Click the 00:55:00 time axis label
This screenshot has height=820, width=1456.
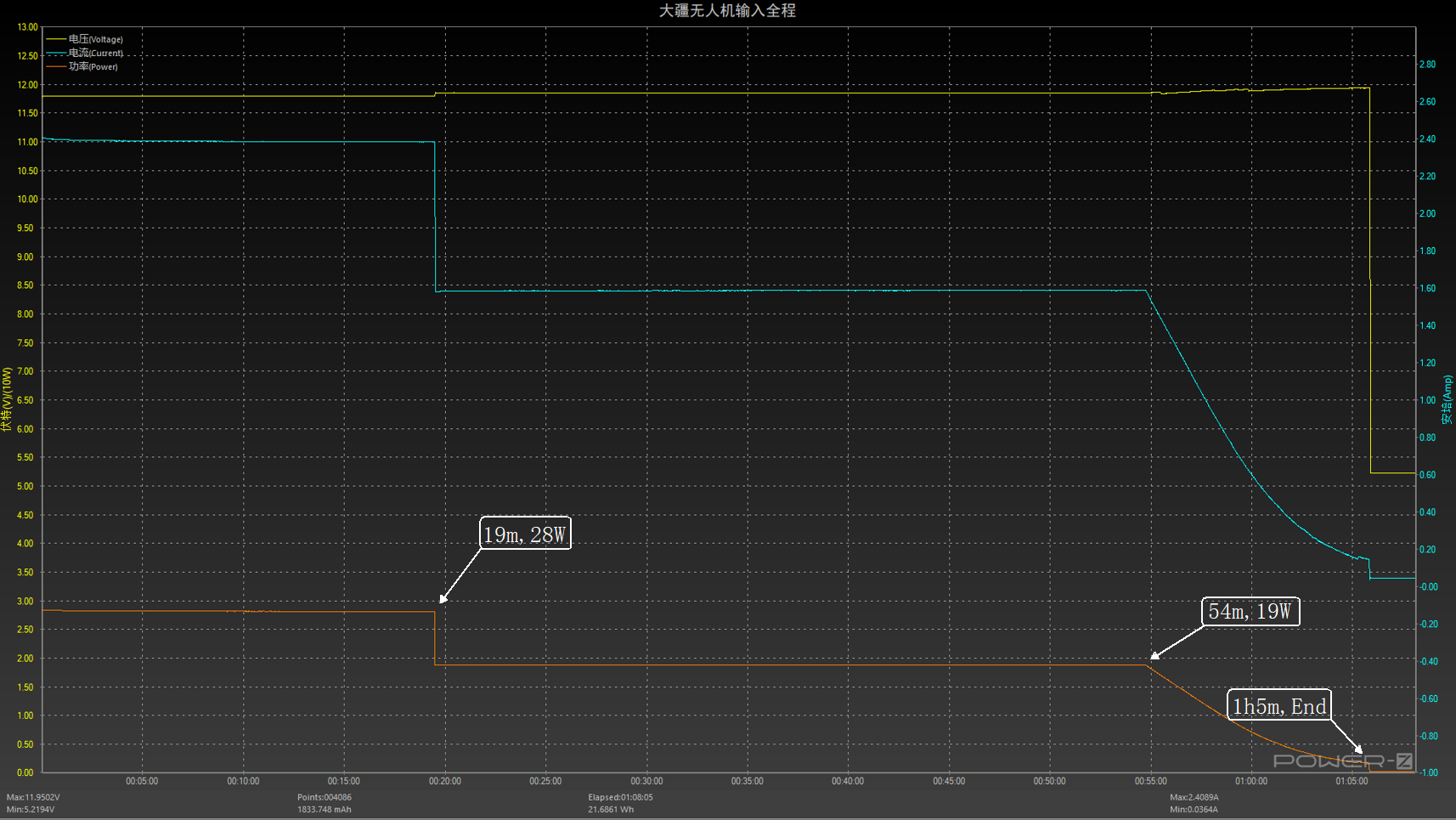1151,781
